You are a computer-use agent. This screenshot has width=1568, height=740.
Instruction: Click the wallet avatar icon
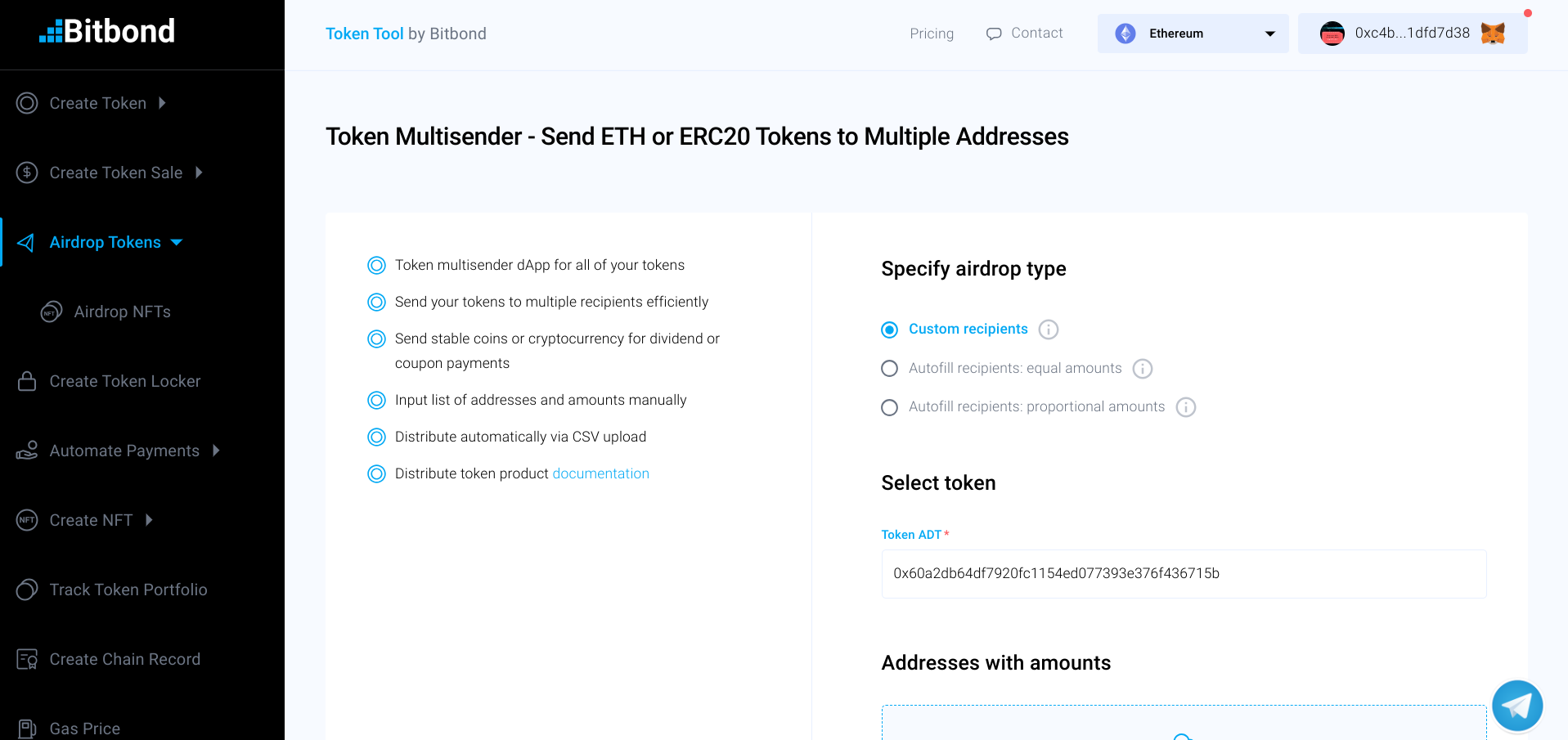pos(1332,34)
